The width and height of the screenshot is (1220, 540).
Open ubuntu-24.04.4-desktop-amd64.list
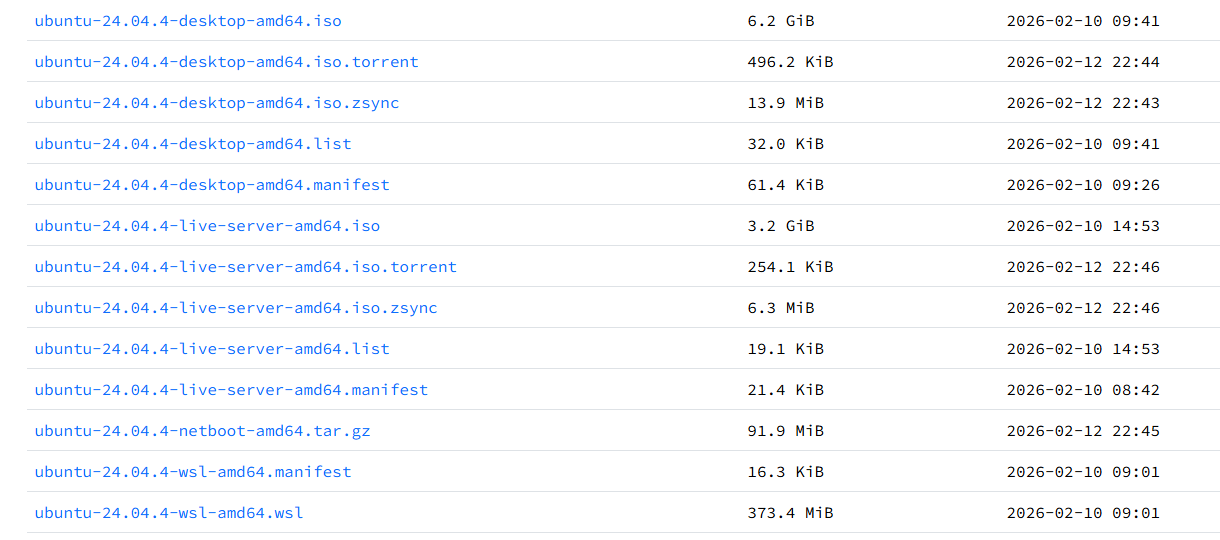coord(193,144)
